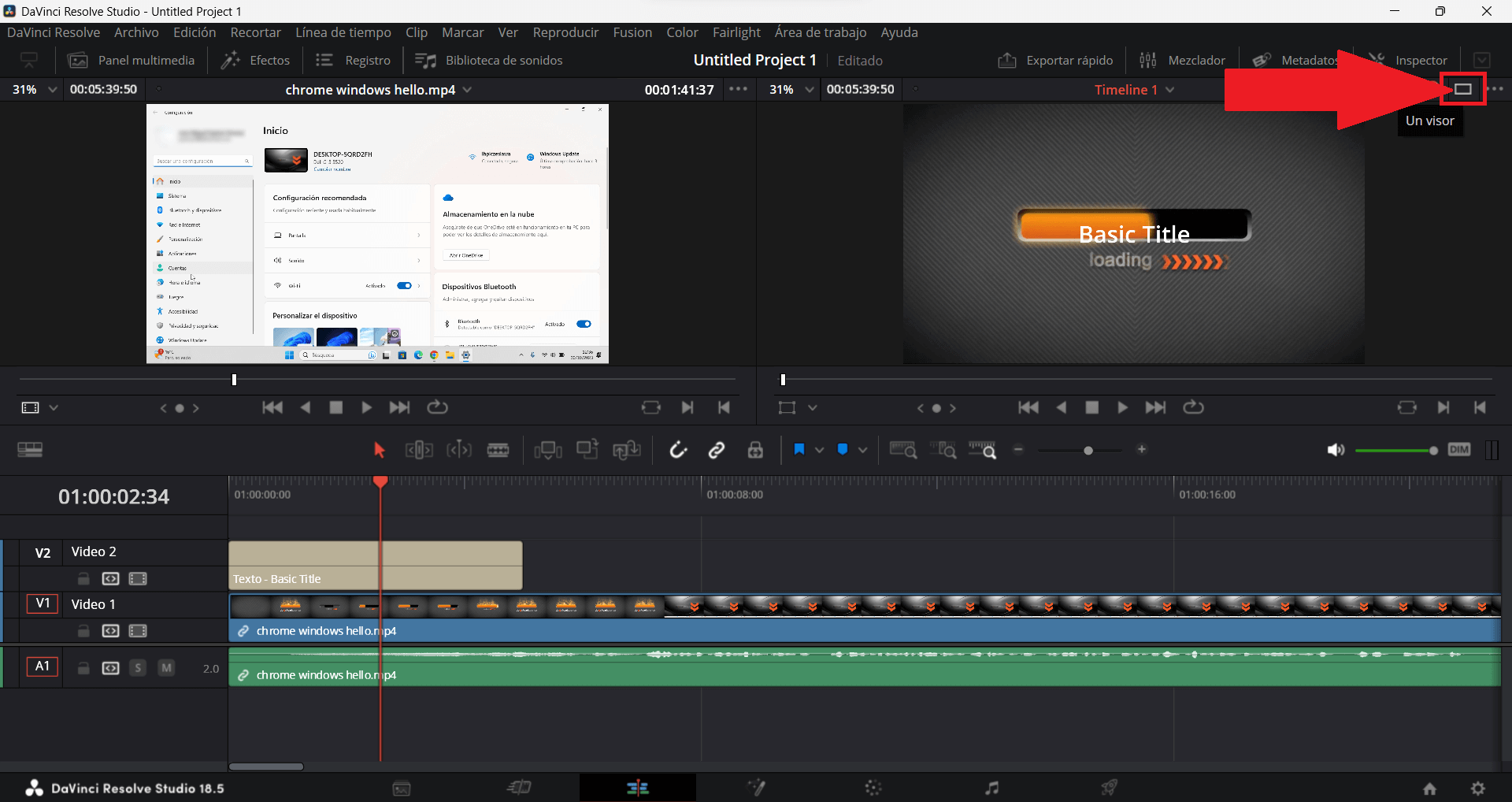Screen dimensions: 1512x802
Task: Play the timeline viewer forward
Action: pos(1122,407)
